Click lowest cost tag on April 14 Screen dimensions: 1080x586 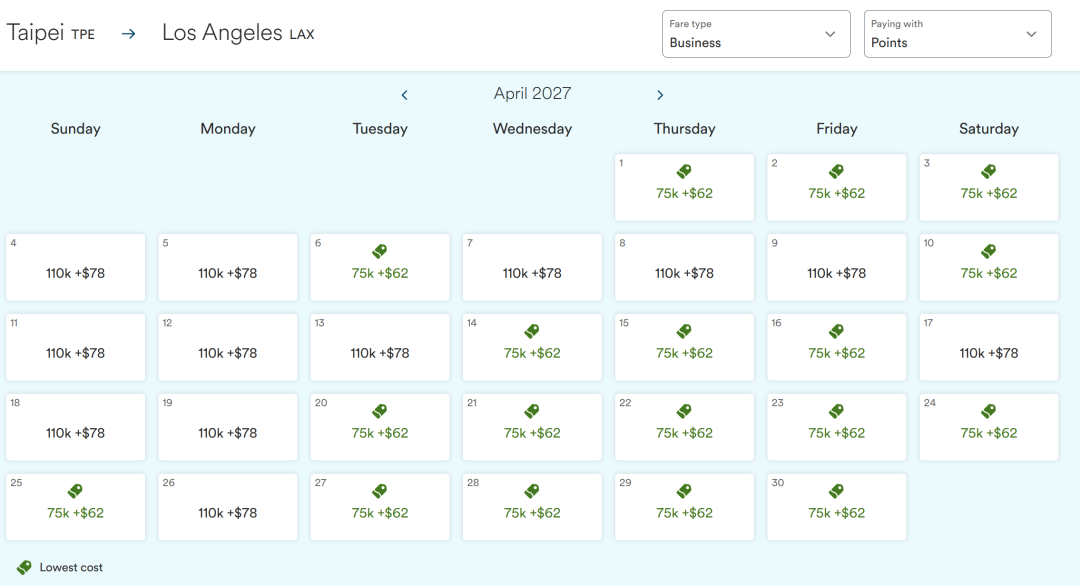click(532, 331)
